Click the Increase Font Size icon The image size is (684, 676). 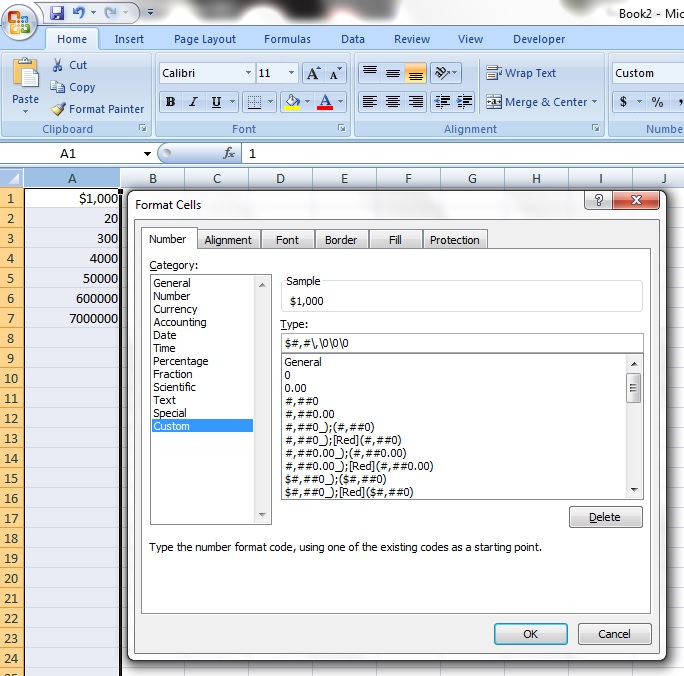[x=313, y=74]
